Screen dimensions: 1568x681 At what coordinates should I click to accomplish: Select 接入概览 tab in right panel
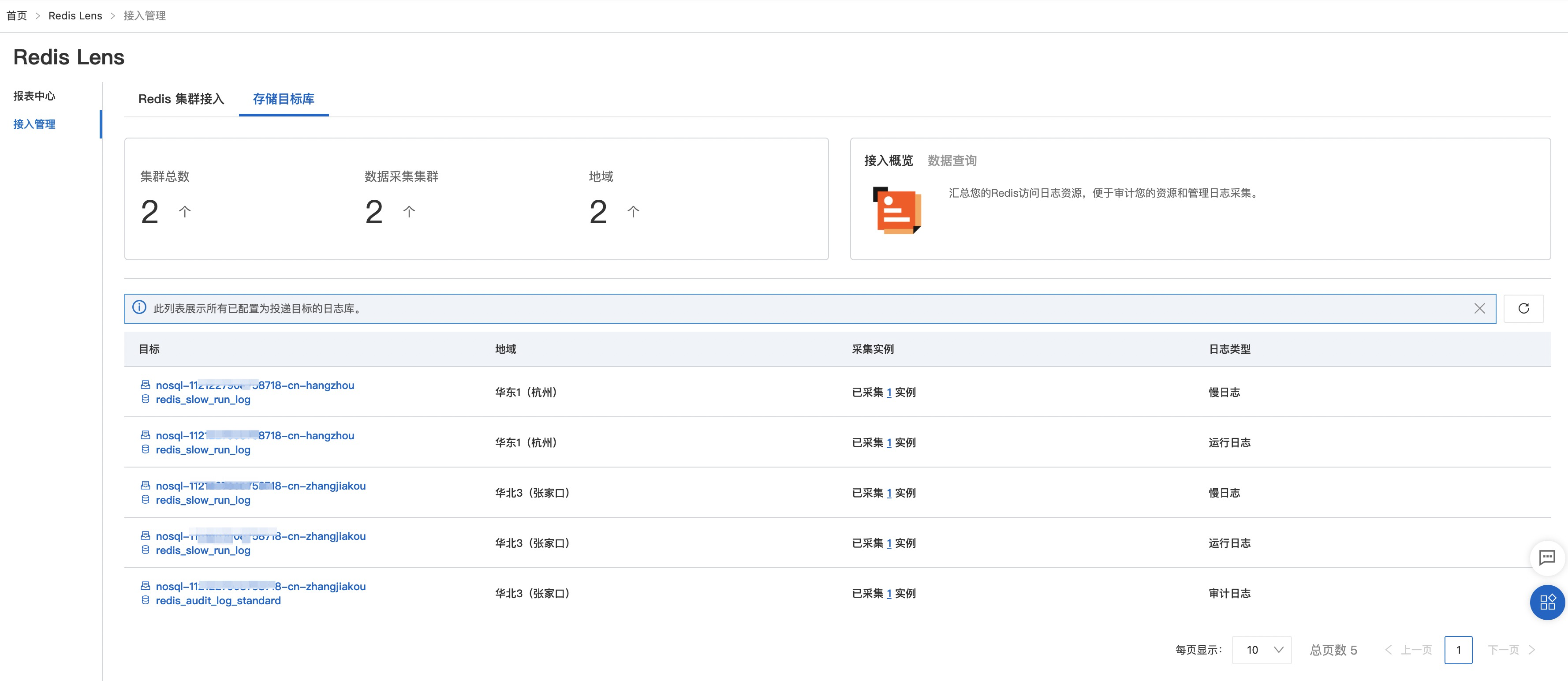[x=889, y=160]
